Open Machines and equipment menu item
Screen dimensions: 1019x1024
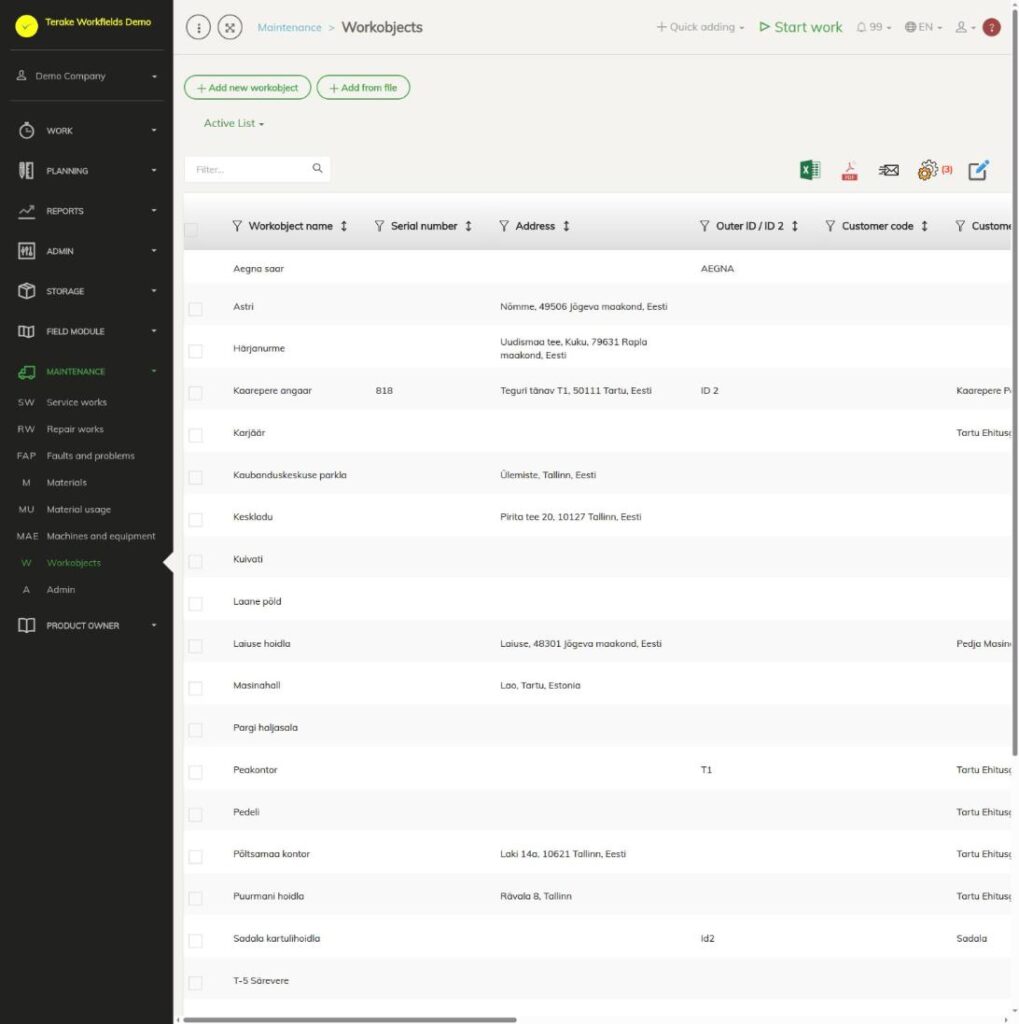tap(101, 536)
